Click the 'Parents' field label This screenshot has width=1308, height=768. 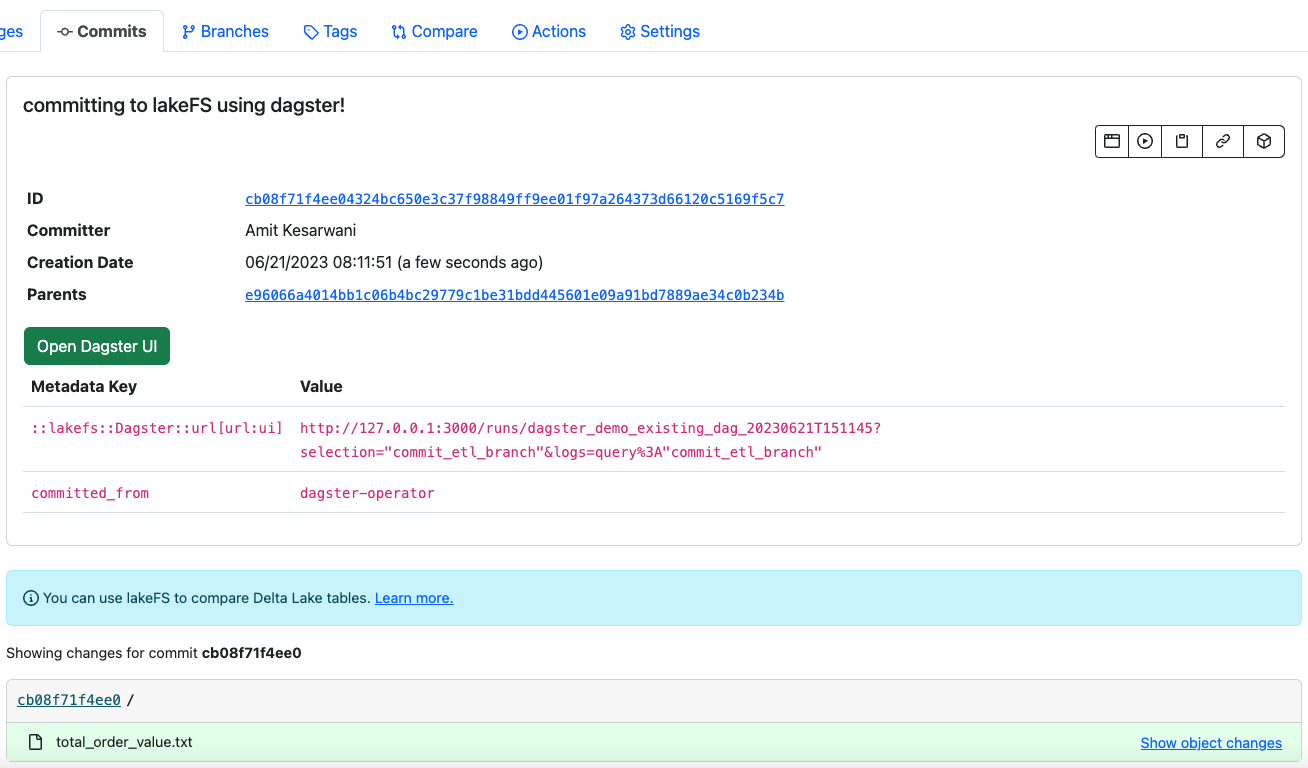(57, 294)
